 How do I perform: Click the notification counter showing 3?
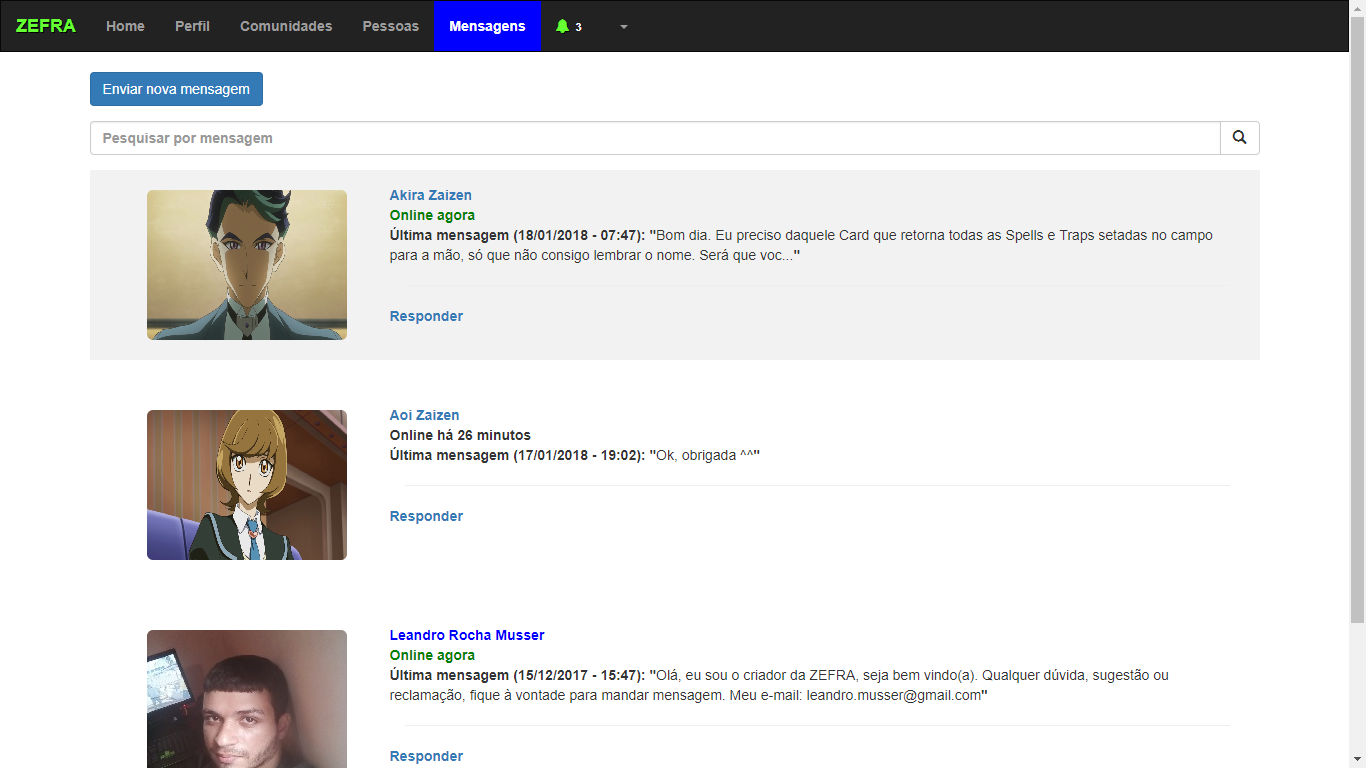click(x=576, y=27)
